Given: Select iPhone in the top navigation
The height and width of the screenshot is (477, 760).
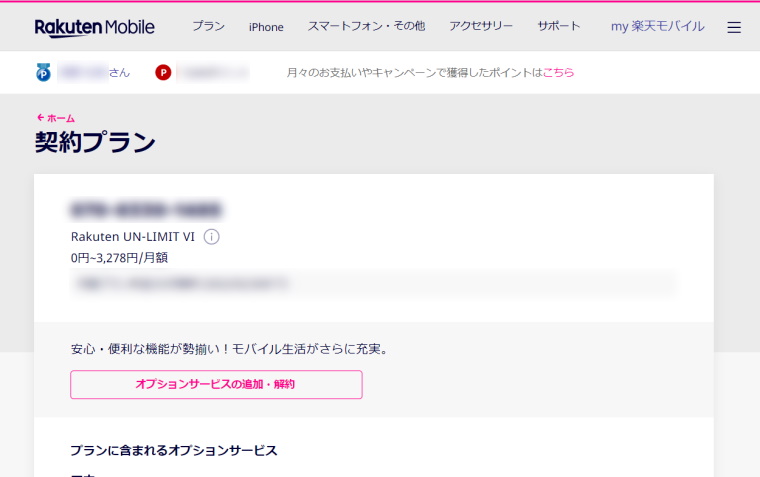Looking at the screenshot, I should pyautogui.click(x=266, y=27).
